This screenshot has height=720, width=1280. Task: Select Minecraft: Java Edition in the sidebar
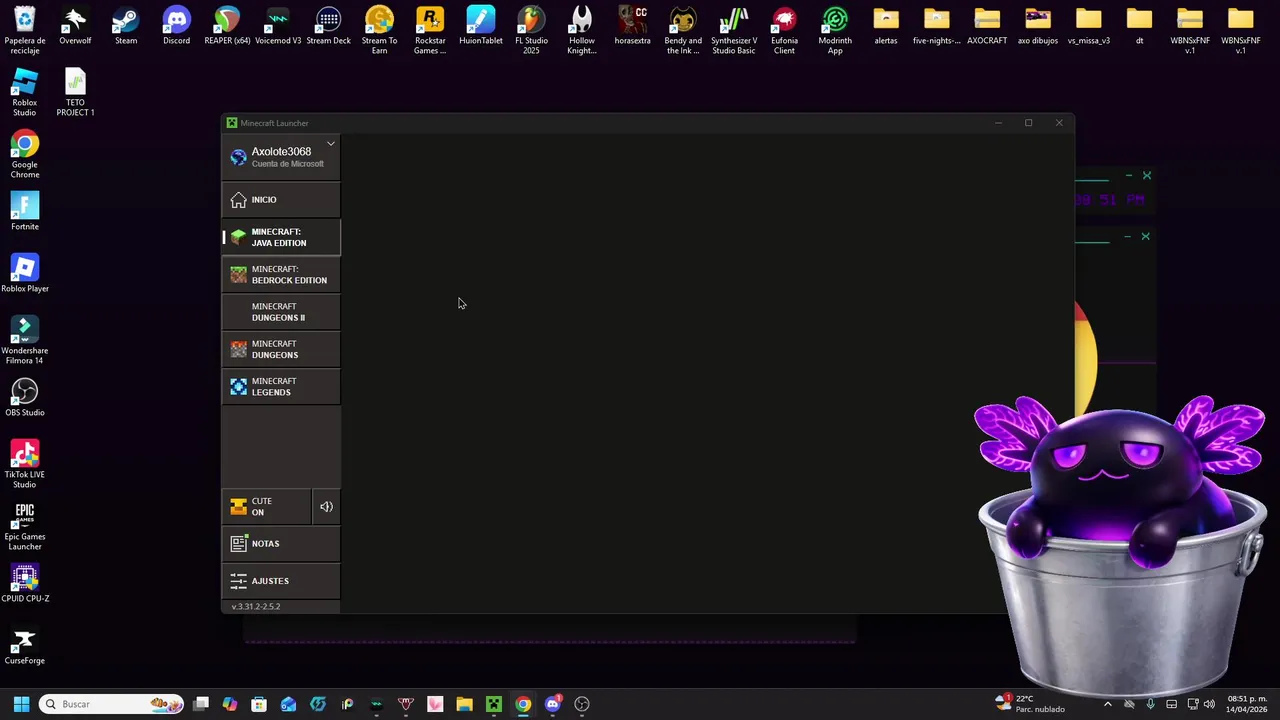tap(281, 237)
